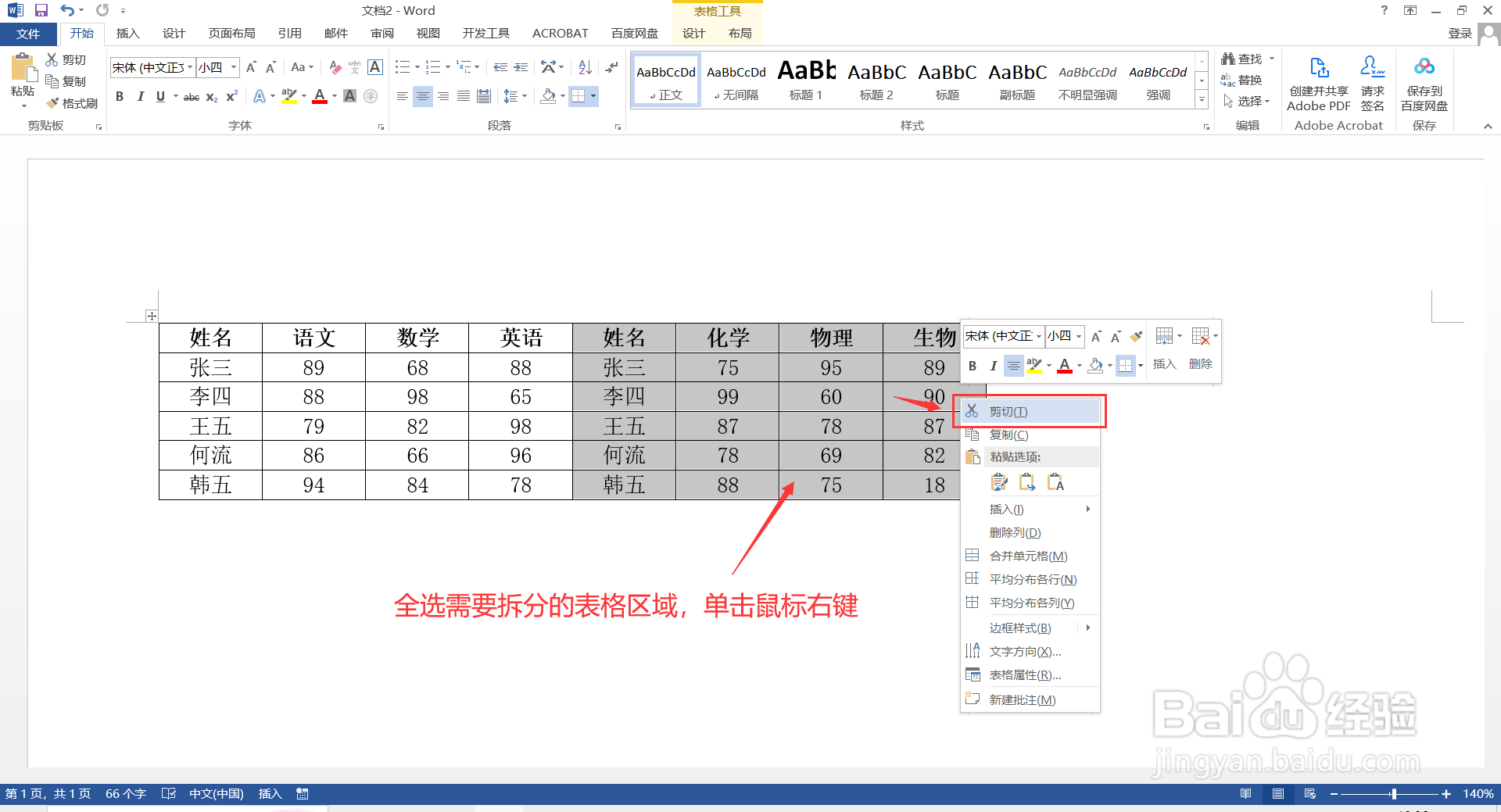
Task: Switch to the table tools 布局 Layout tab
Action: 740,34
